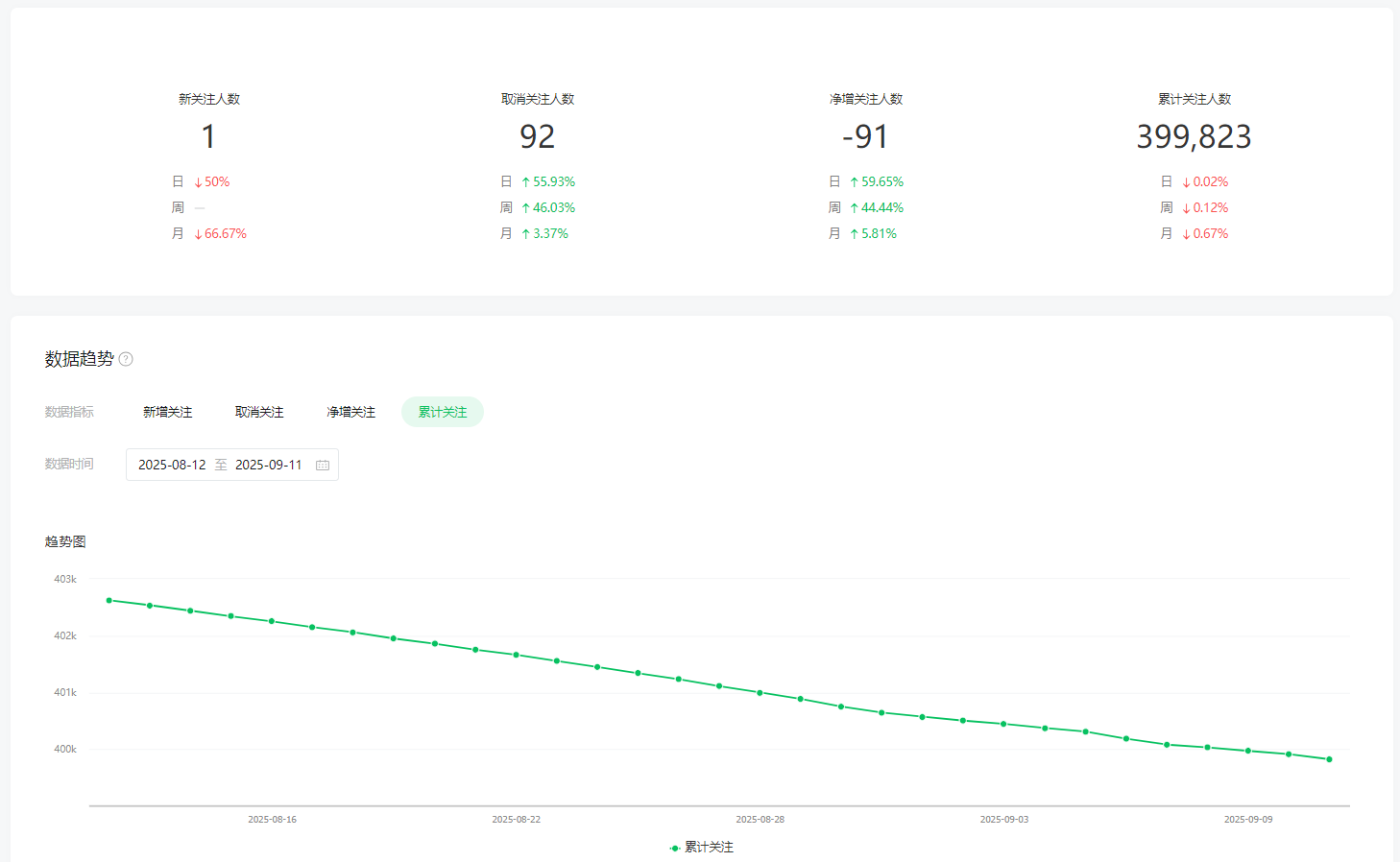Click the last data point on trend line
The image size is (1400, 862).
click(x=1330, y=759)
